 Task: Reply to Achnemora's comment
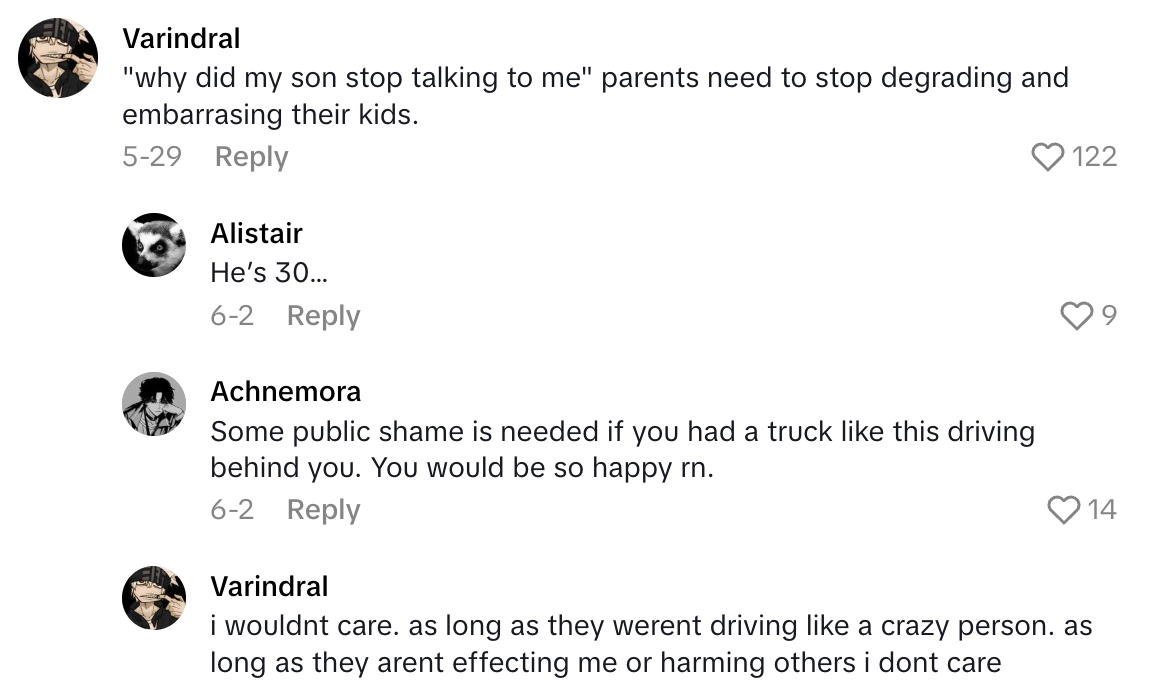323,510
